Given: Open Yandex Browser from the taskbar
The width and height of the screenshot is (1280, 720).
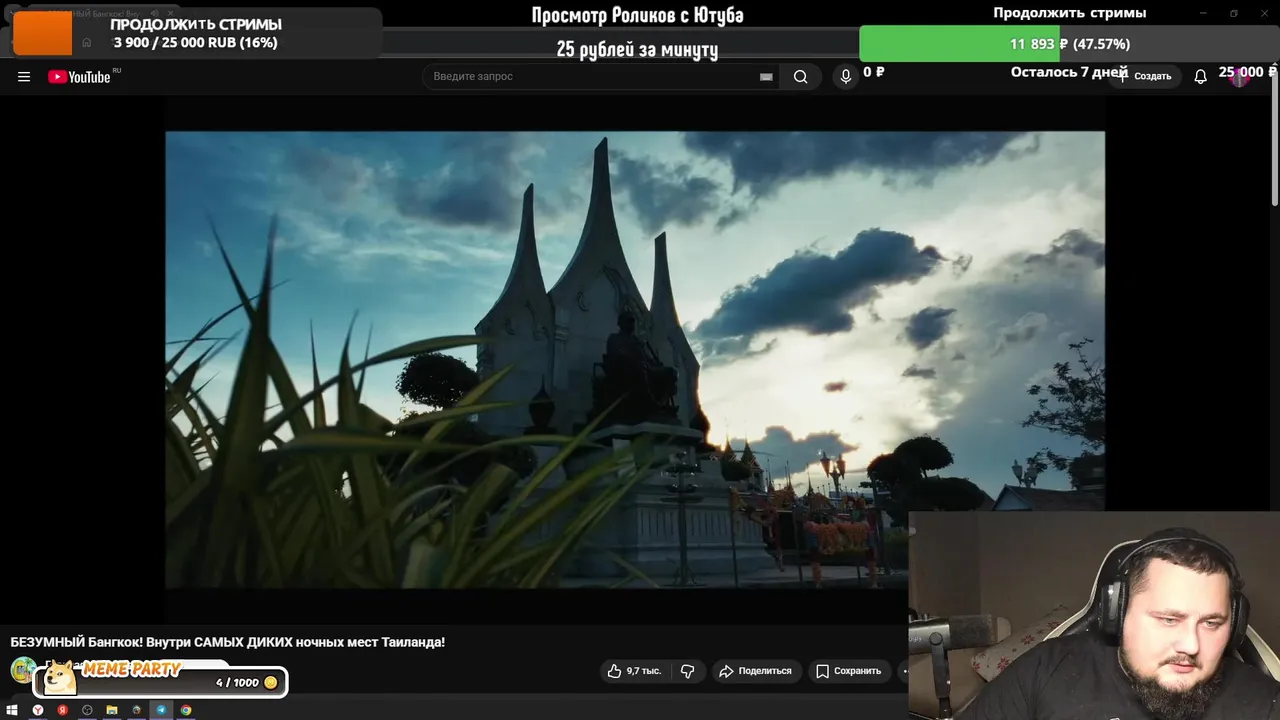Looking at the screenshot, I should click(38, 710).
